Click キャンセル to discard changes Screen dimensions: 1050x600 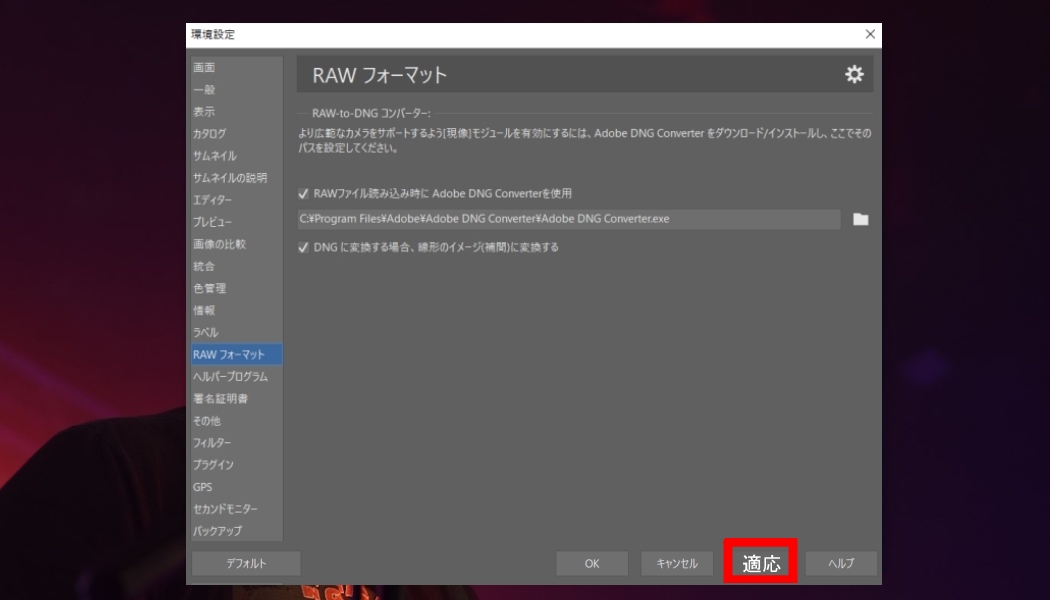(677, 564)
